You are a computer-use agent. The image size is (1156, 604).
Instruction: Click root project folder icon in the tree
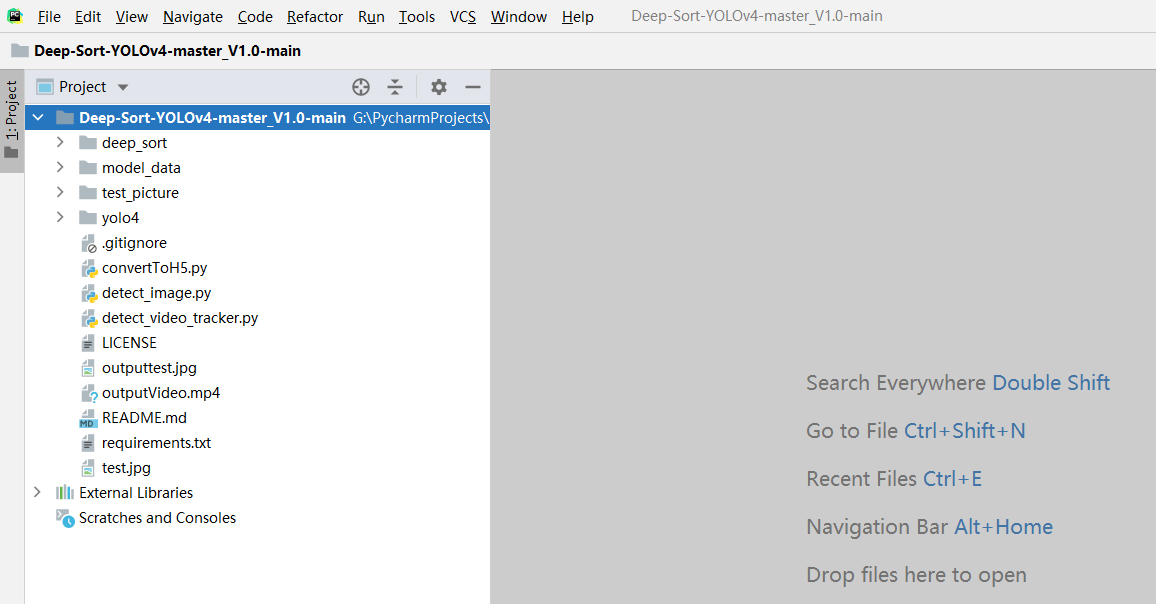[65, 117]
